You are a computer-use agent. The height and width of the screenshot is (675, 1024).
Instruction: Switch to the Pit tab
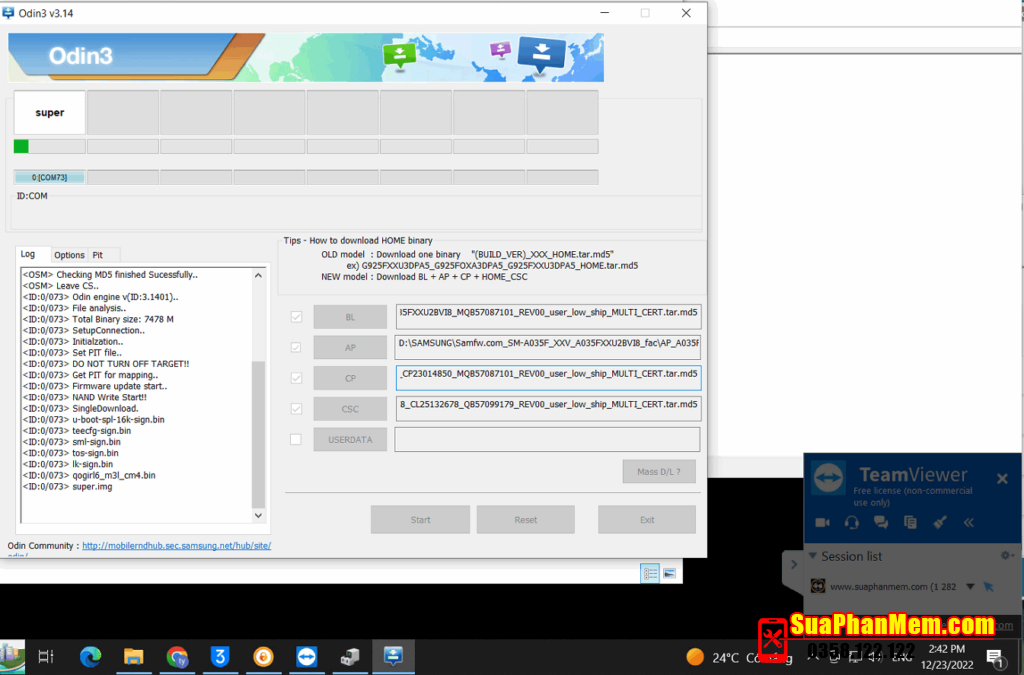click(x=99, y=255)
